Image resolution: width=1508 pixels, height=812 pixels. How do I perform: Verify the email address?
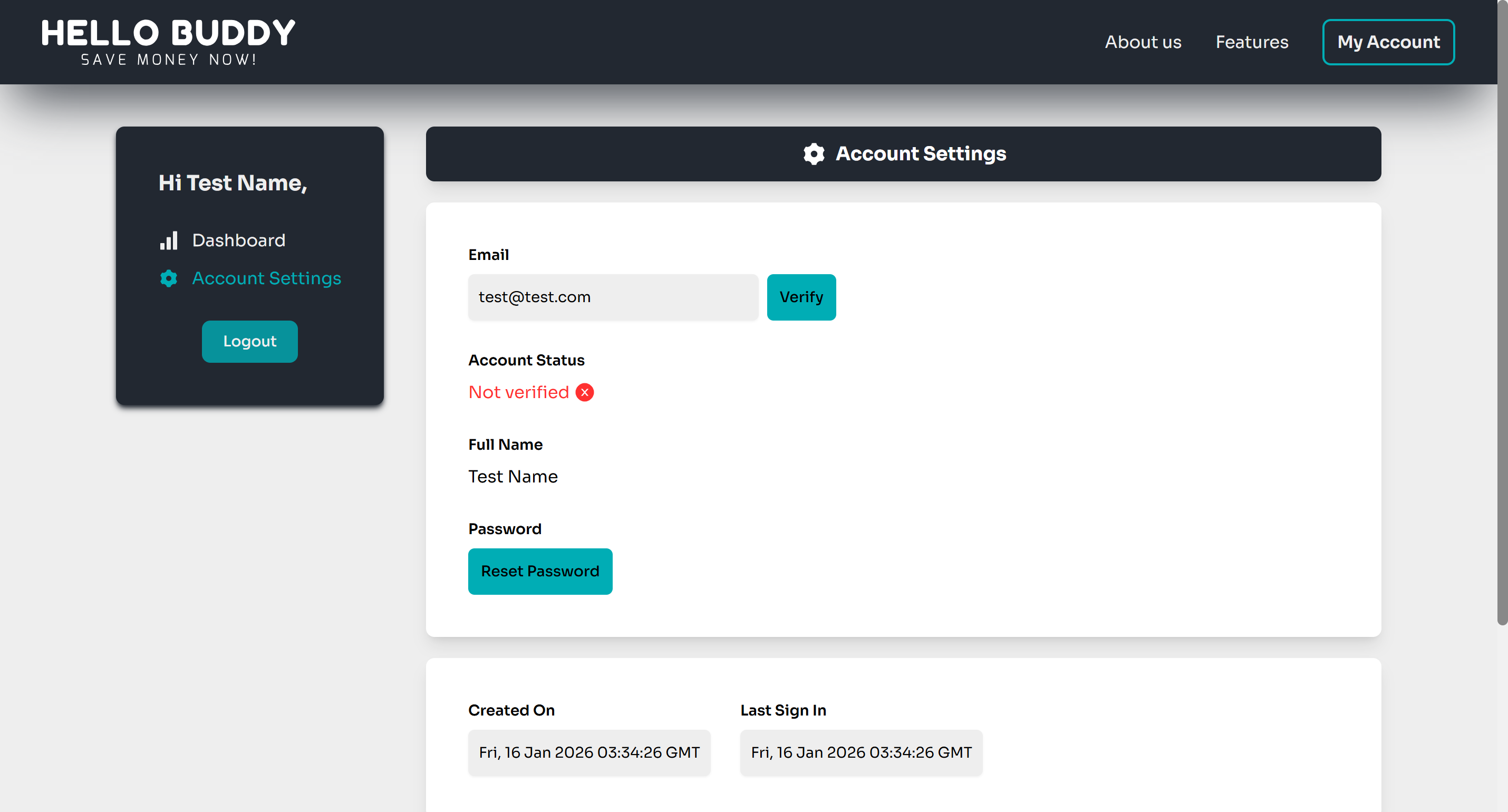point(801,297)
